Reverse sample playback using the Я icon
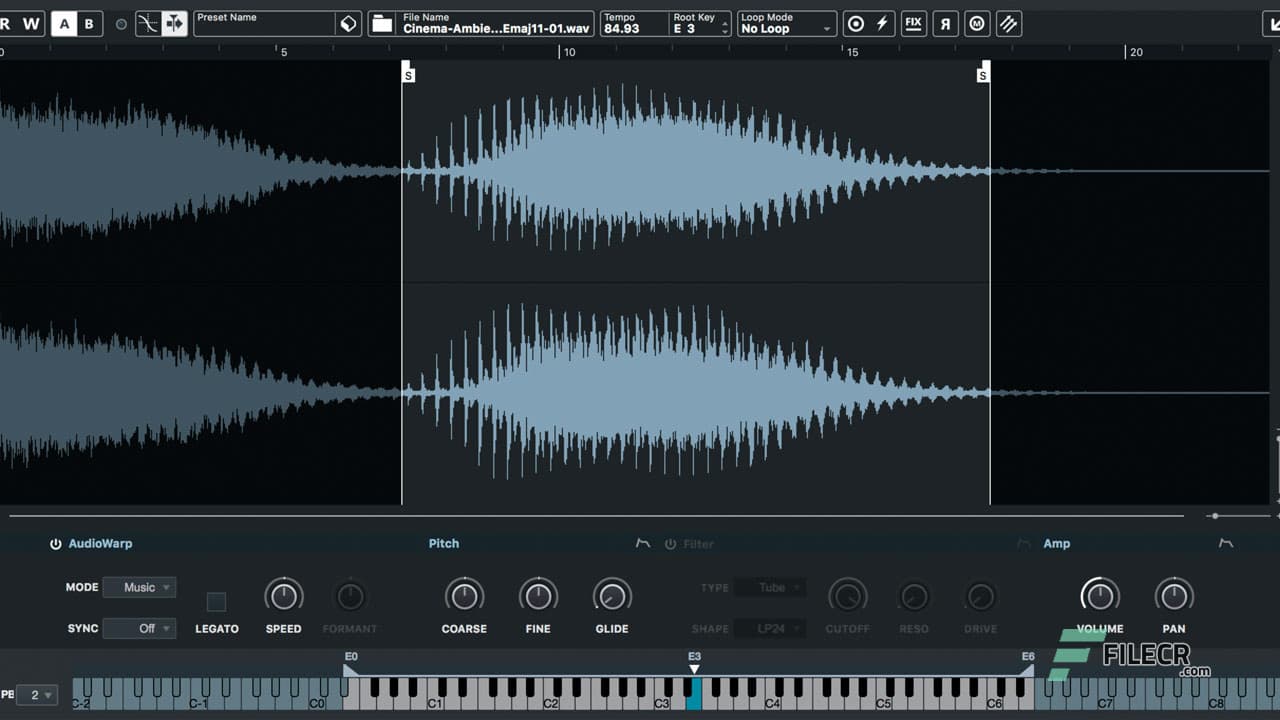Viewport: 1280px width, 720px height. click(x=945, y=23)
